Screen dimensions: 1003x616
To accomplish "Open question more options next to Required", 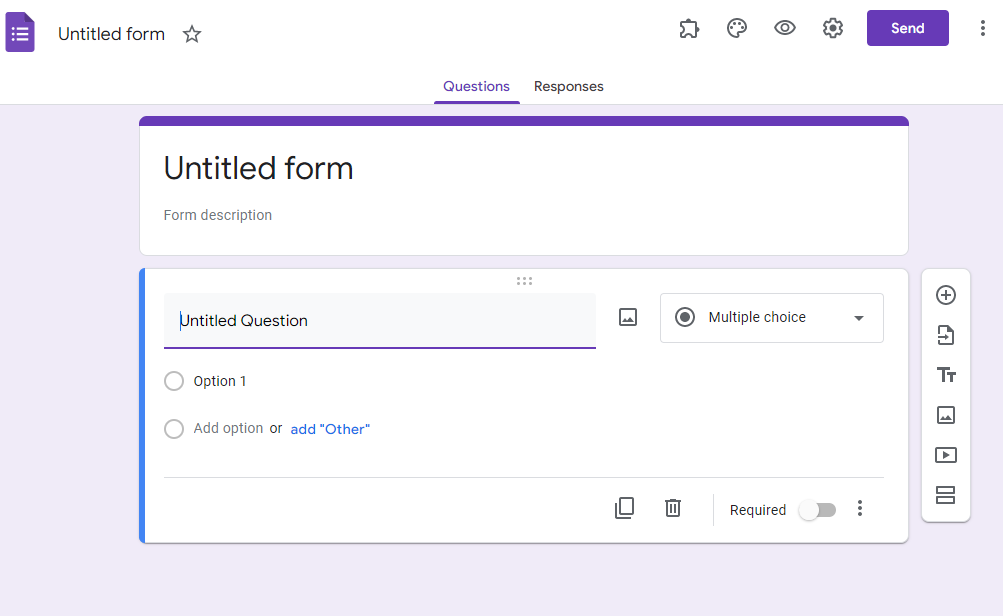I will [x=860, y=509].
